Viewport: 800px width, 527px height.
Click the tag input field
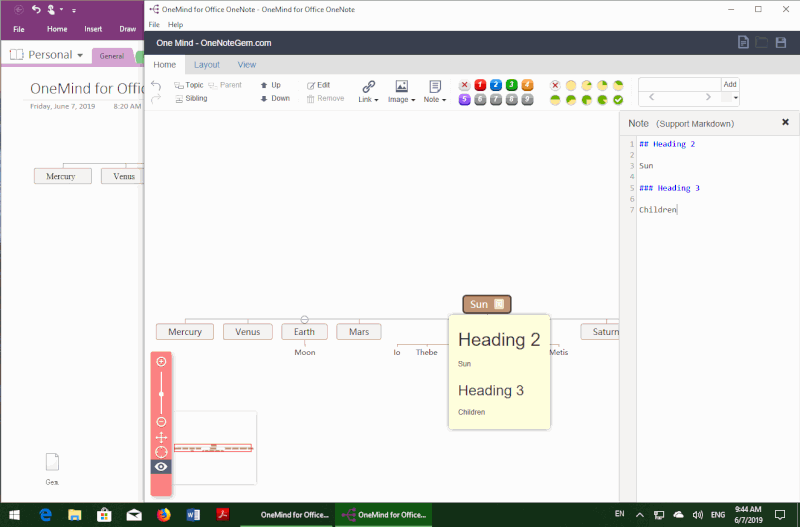point(680,84)
